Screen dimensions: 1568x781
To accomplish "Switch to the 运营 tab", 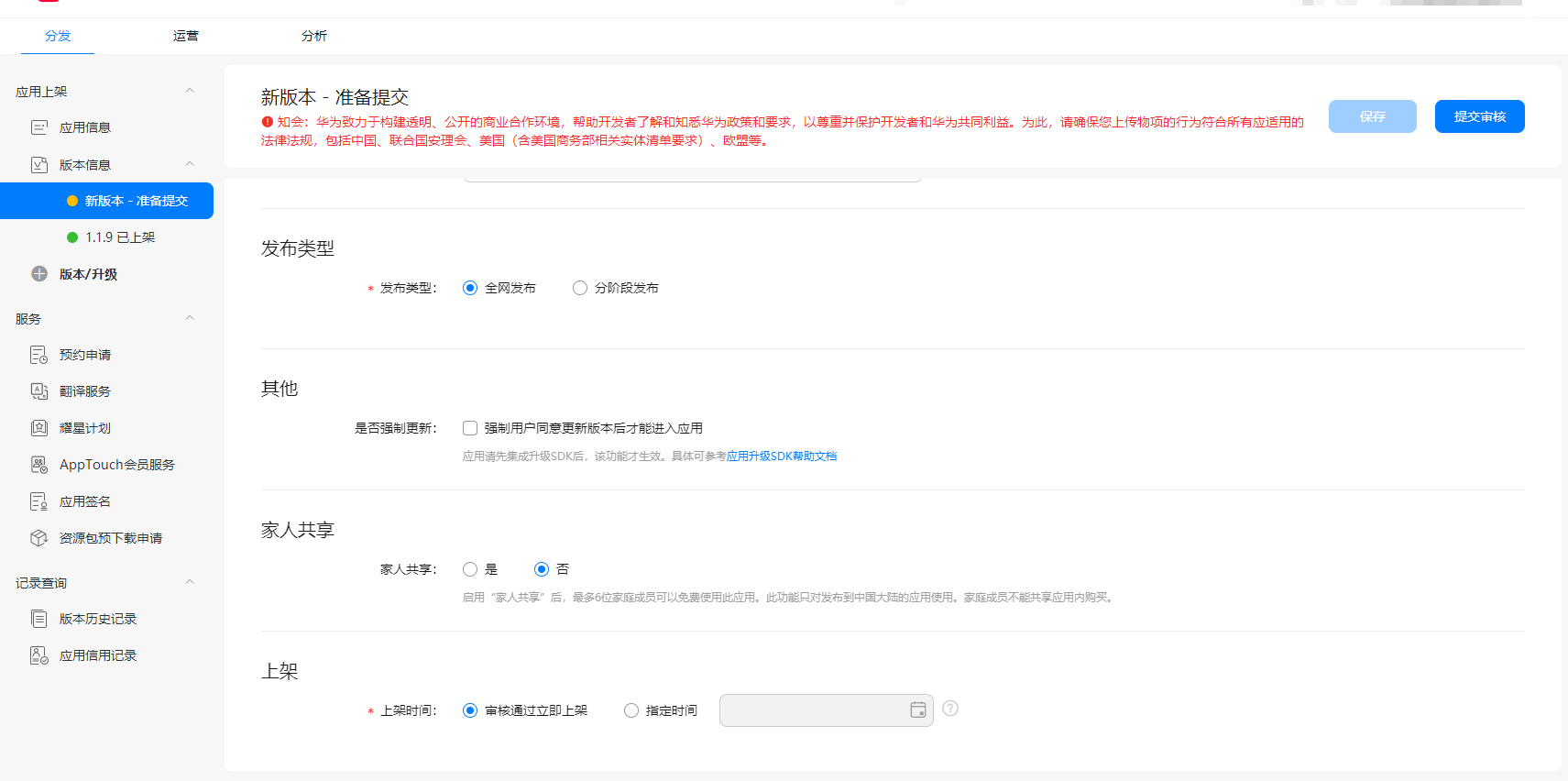I will (x=186, y=36).
